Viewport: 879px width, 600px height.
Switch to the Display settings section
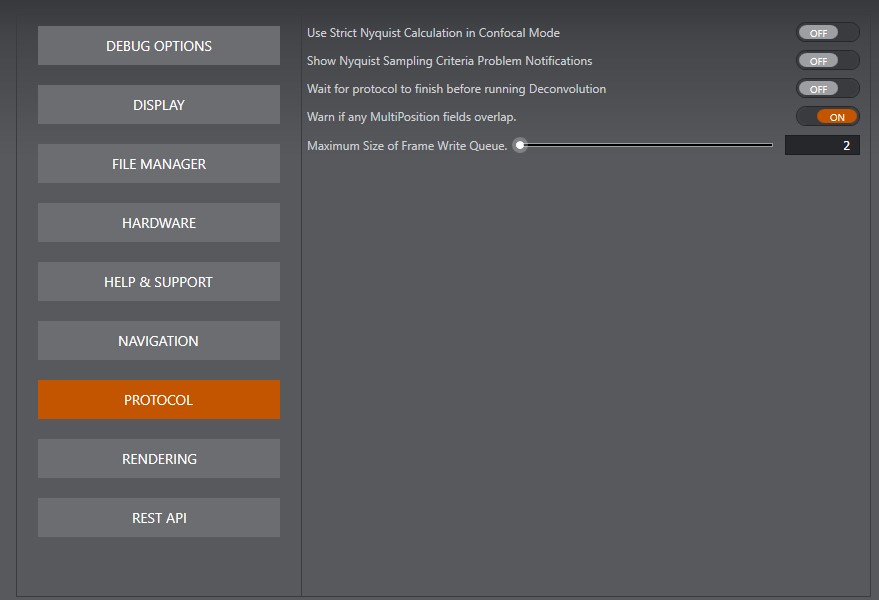click(x=159, y=105)
